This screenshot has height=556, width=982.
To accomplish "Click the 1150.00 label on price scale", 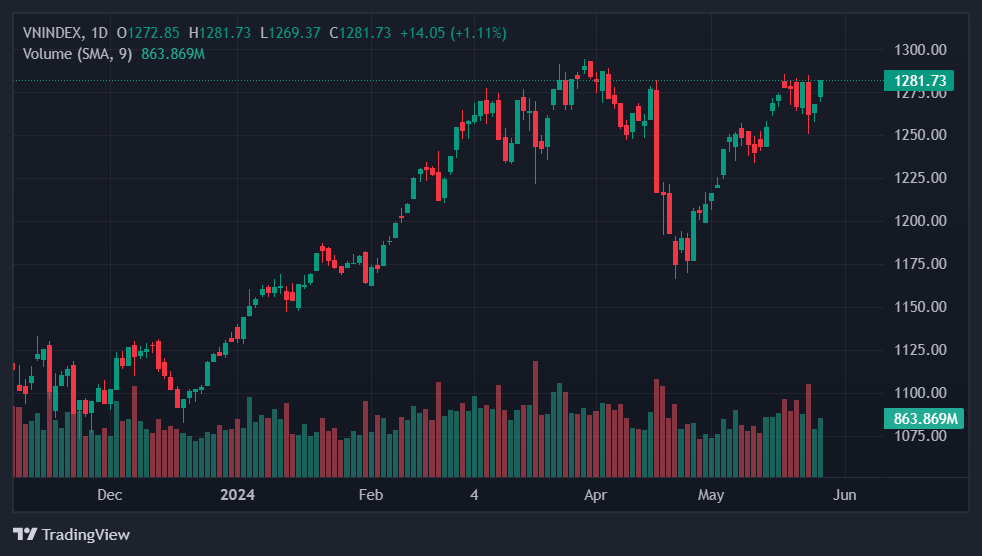I will [919, 307].
